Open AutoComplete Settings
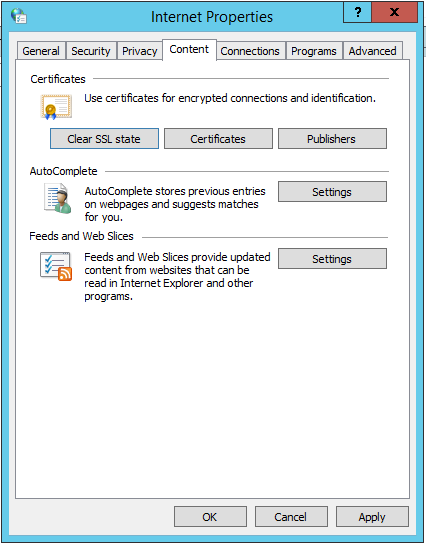Image resolution: width=426 pixels, height=543 pixels. pos(332,192)
